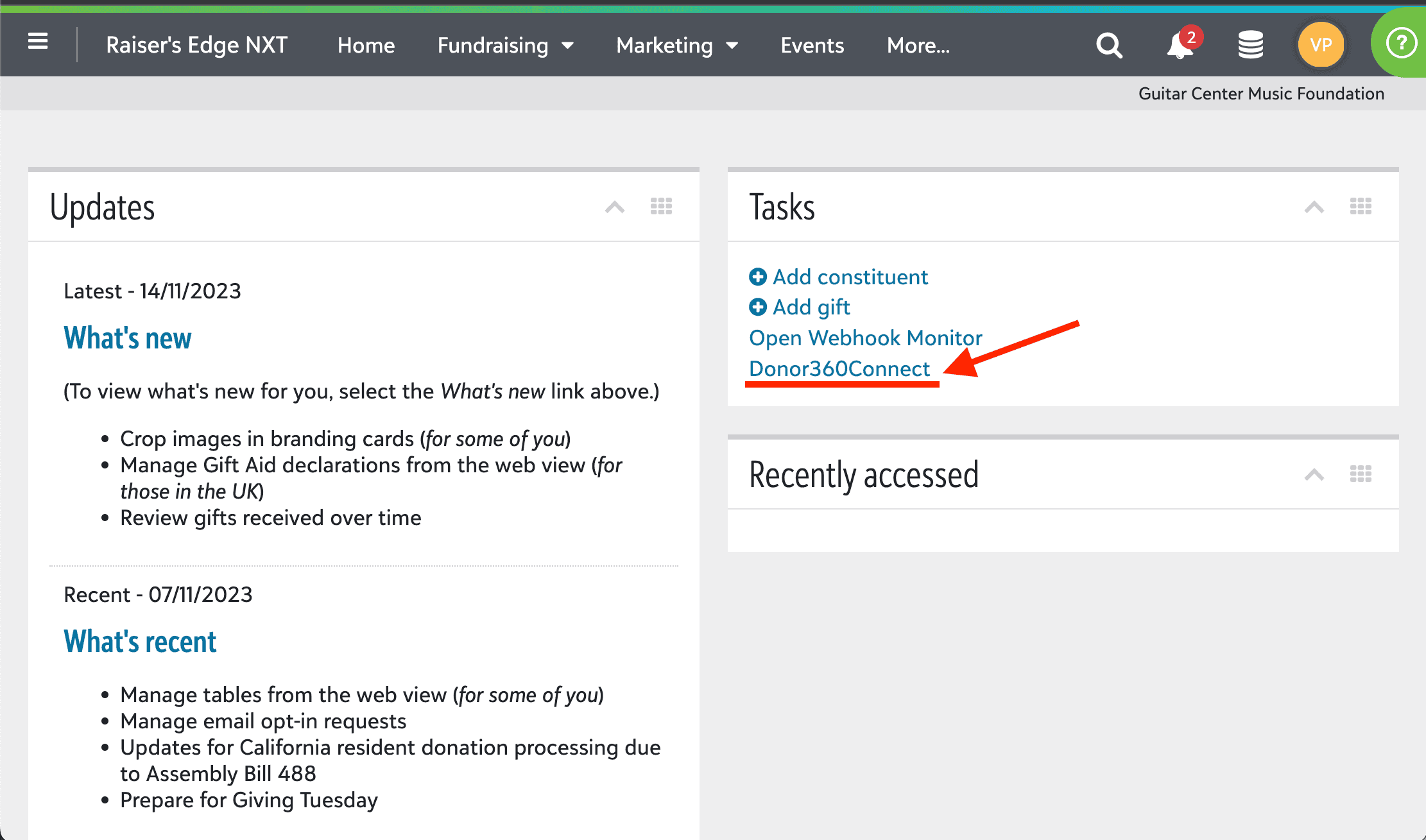Open the Updates panel grid settings icon
The height and width of the screenshot is (840, 1426).
(661, 206)
